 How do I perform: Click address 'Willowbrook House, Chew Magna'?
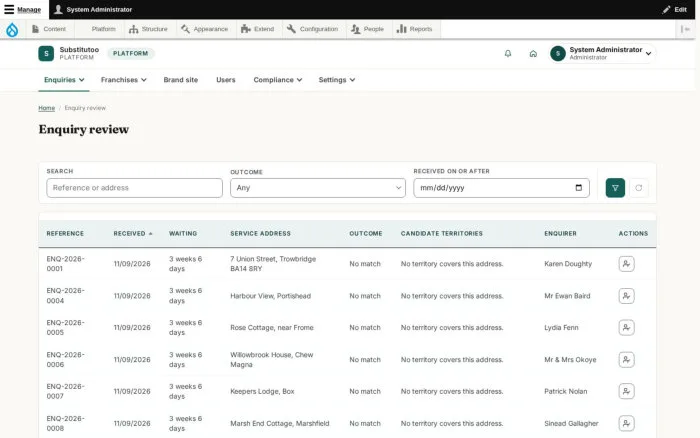coord(272,359)
